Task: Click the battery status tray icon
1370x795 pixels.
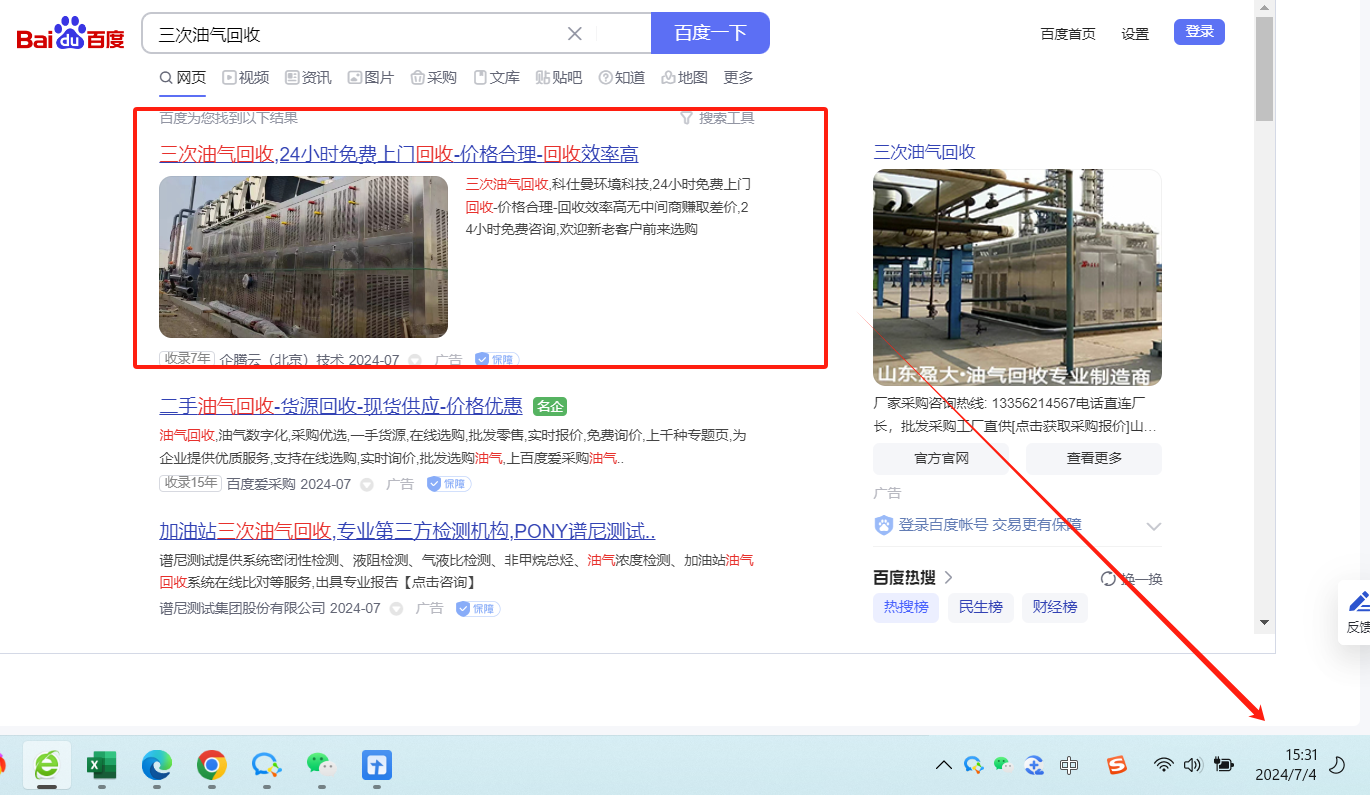Action: 1223,766
